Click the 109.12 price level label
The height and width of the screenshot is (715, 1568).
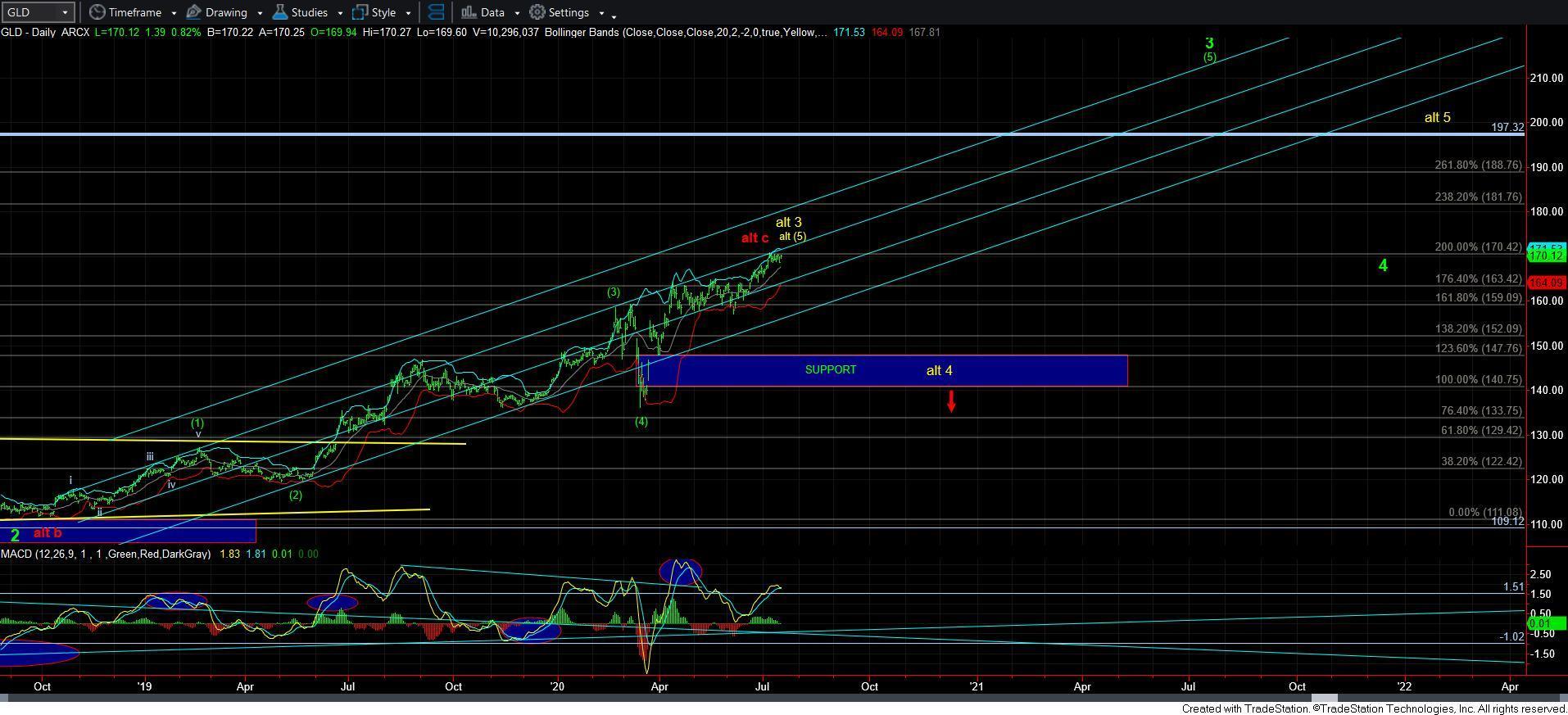(x=1507, y=522)
